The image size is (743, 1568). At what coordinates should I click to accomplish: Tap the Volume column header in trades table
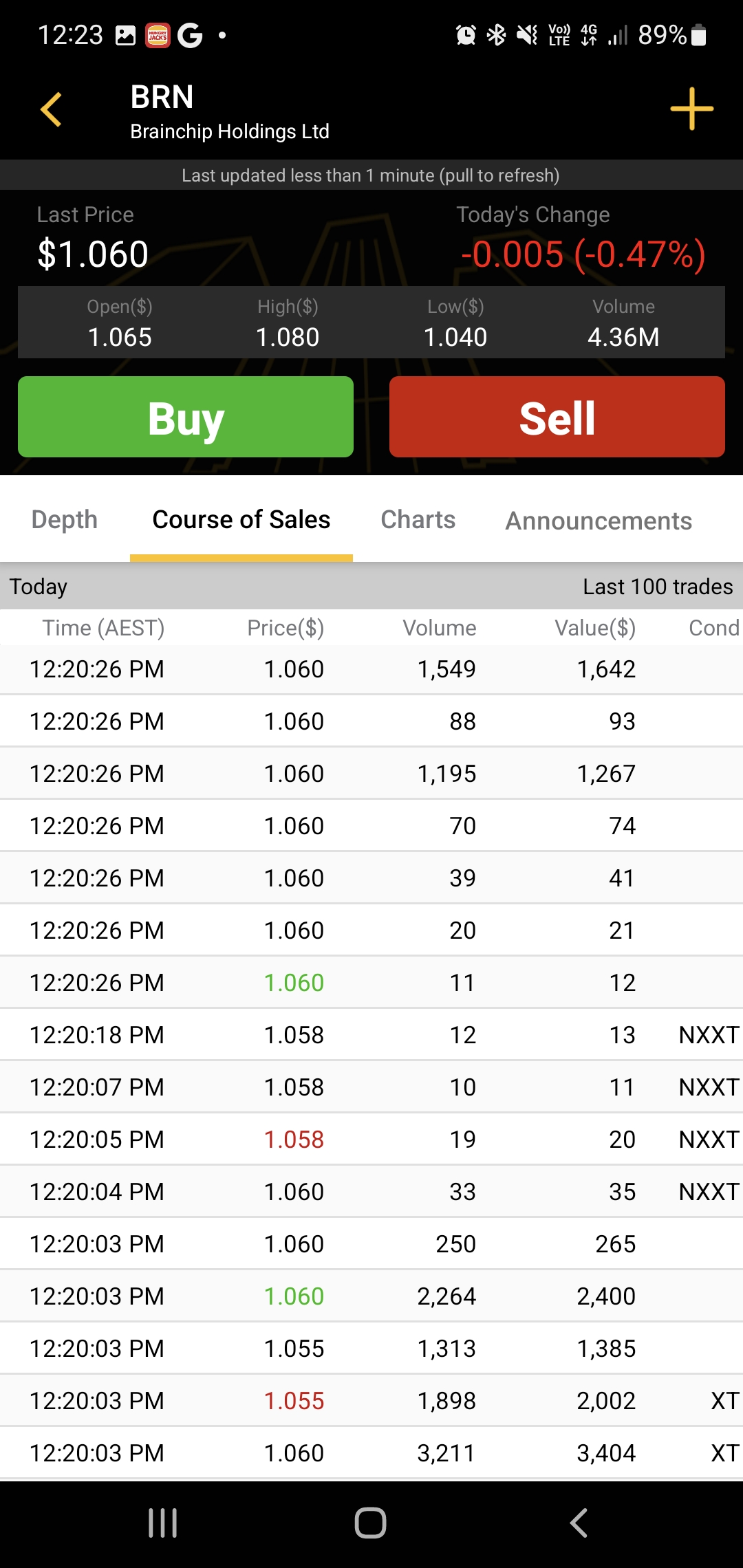tap(440, 628)
